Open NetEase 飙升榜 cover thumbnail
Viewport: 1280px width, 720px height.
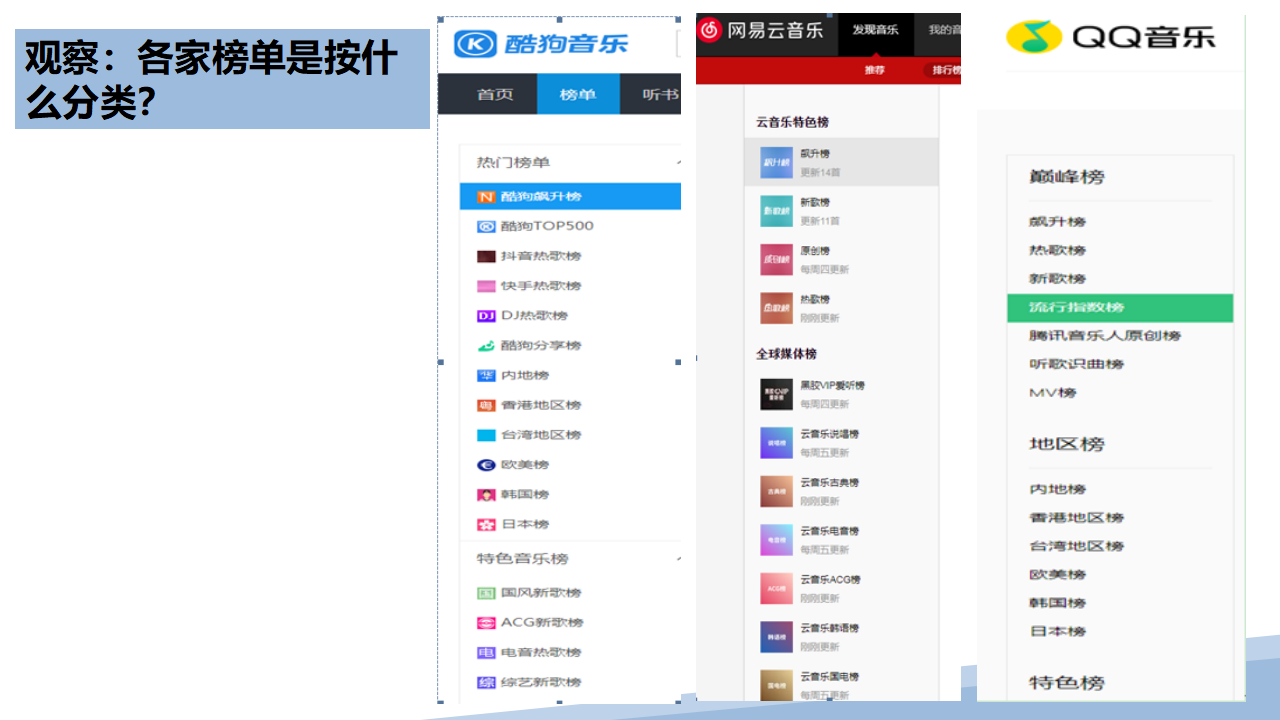pos(776,162)
